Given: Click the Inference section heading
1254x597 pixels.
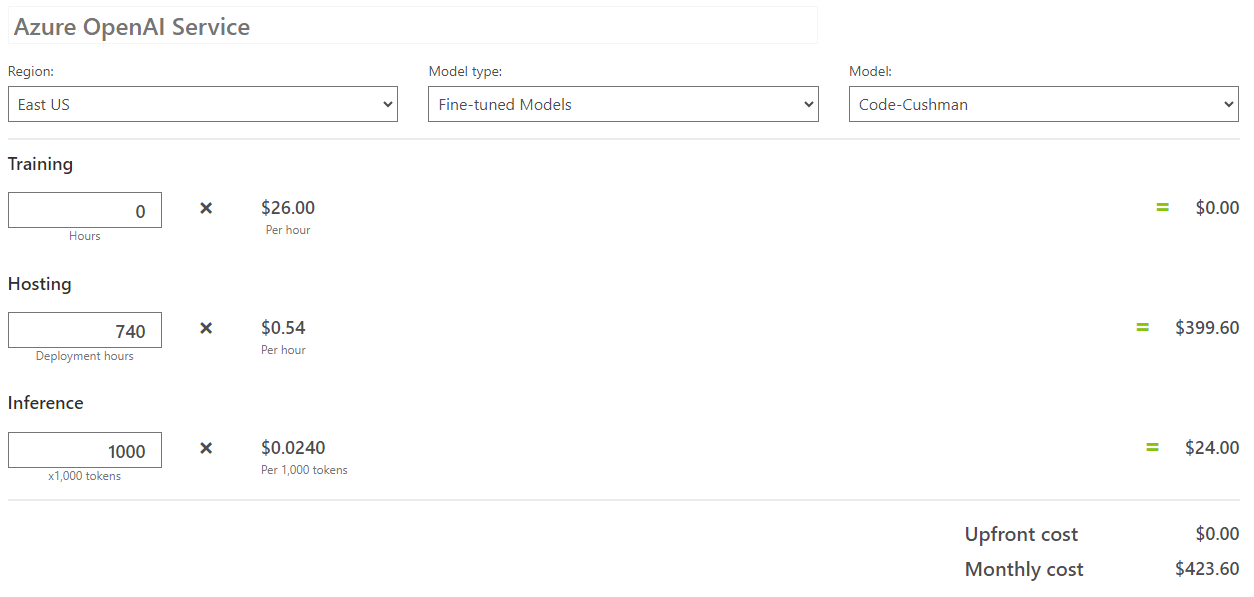Looking at the screenshot, I should 46,403.
